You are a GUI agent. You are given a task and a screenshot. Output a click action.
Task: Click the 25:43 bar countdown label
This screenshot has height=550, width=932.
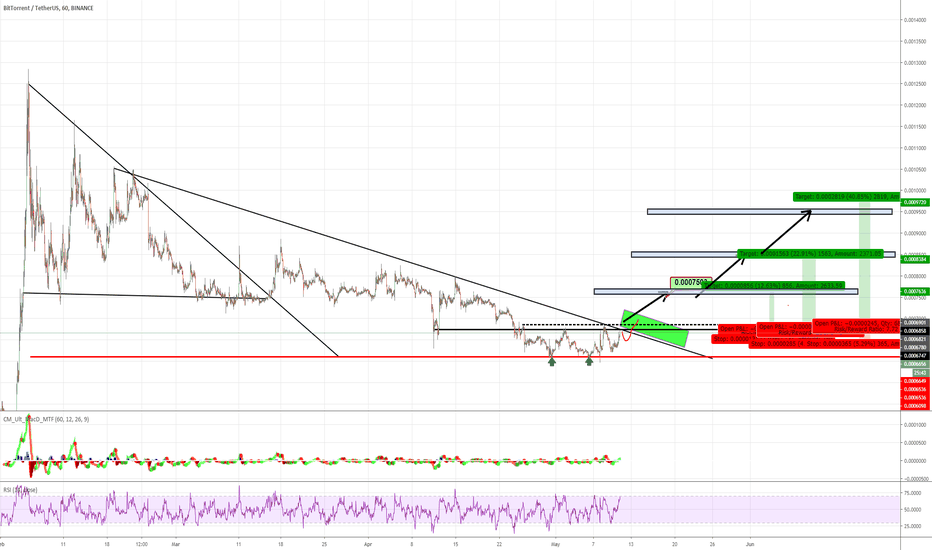click(920, 373)
